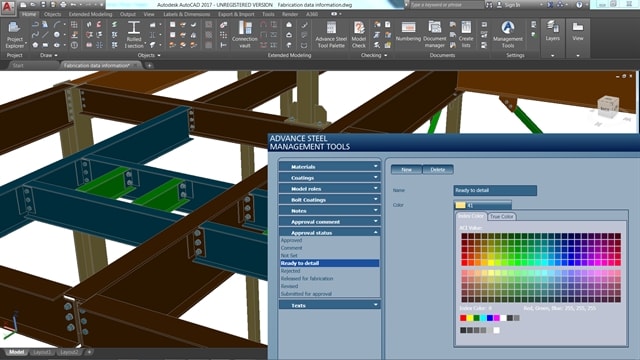
Task: Expand the Objects panel dropdown
Action: coord(159,55)
